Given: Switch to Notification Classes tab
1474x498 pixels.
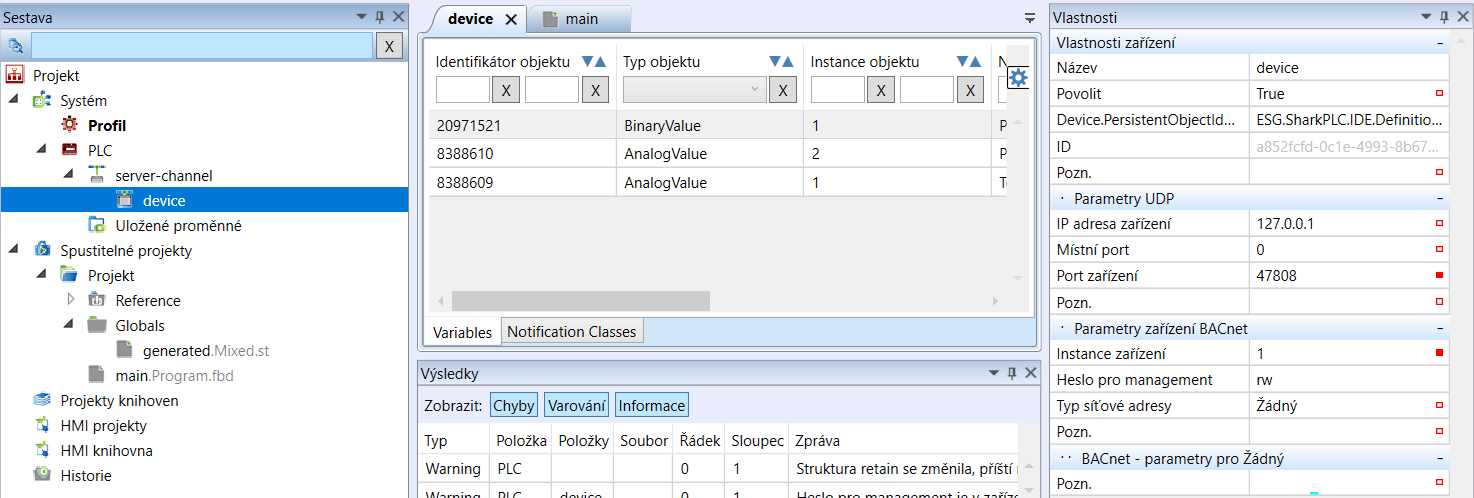Looking at the screenshot, I should coord(572,332).
